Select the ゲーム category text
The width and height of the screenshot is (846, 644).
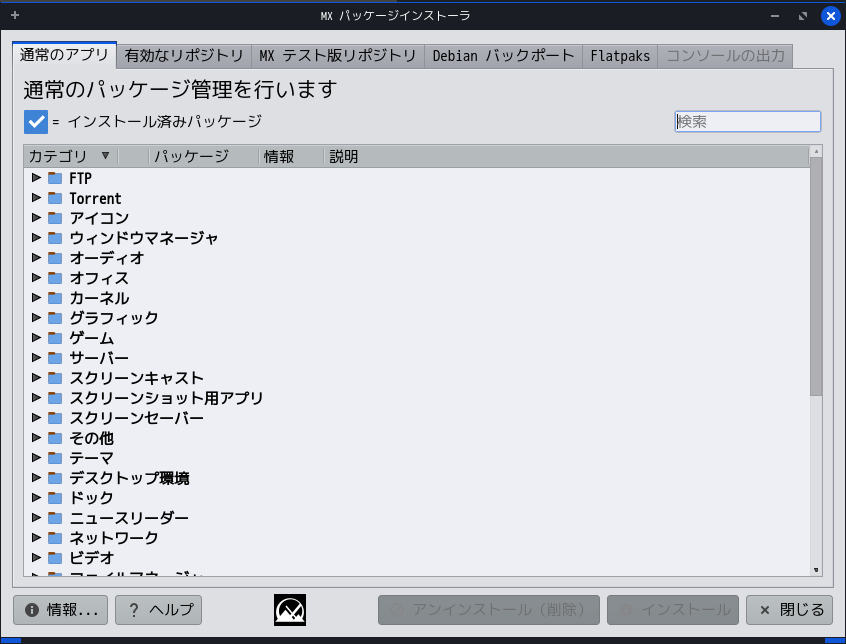point(92,338)
